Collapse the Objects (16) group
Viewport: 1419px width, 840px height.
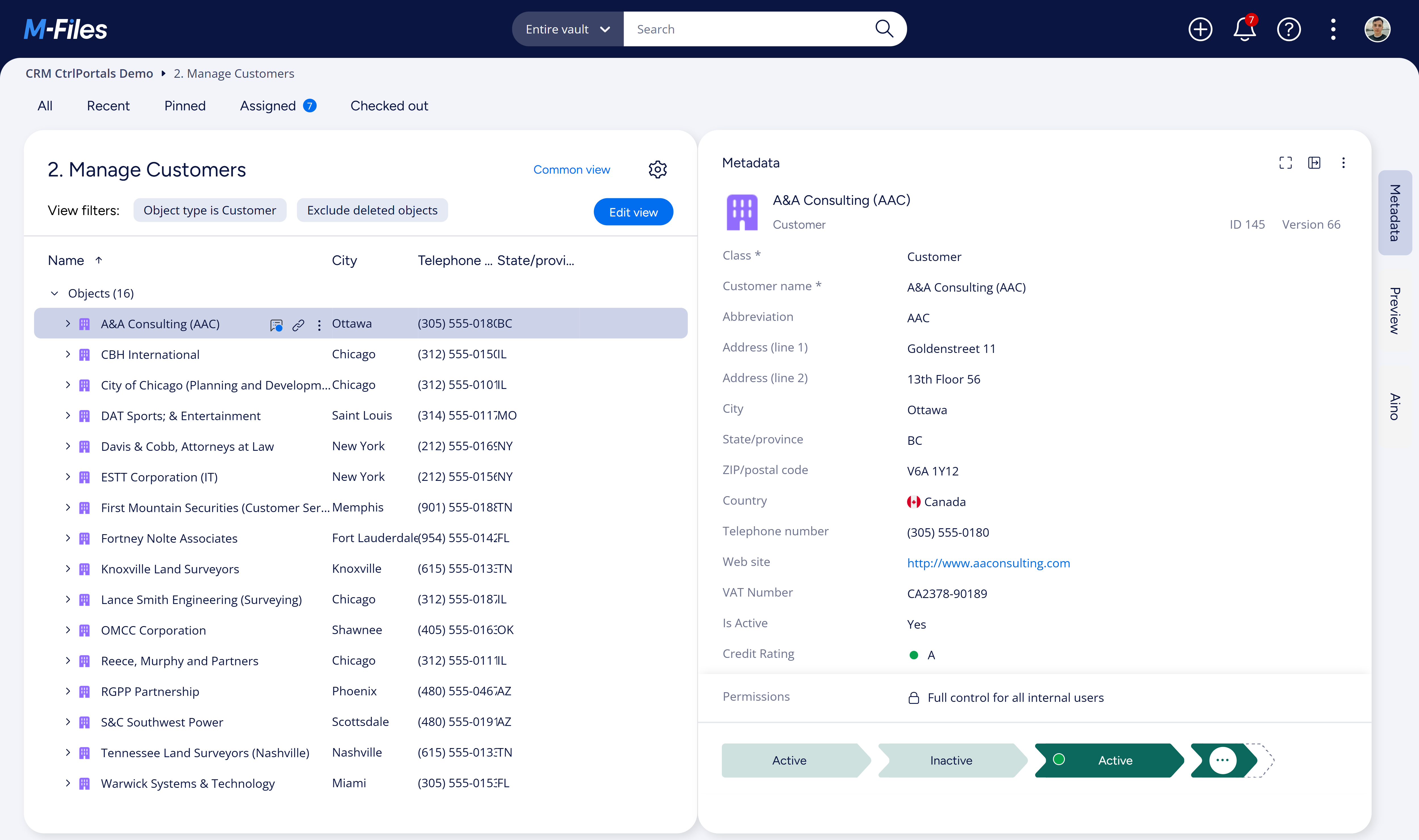pyautogui.click(x=55, y=293)
